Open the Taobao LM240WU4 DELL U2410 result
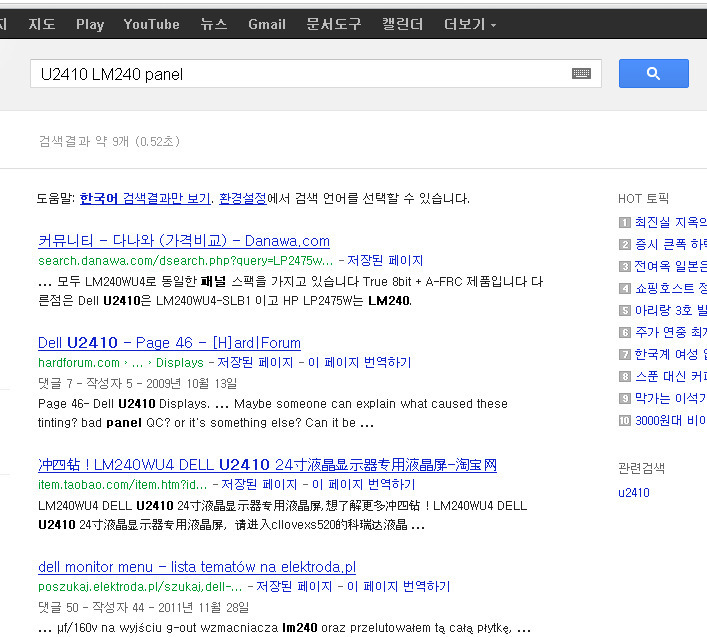707x637 pixels. [x=267, y=465]
